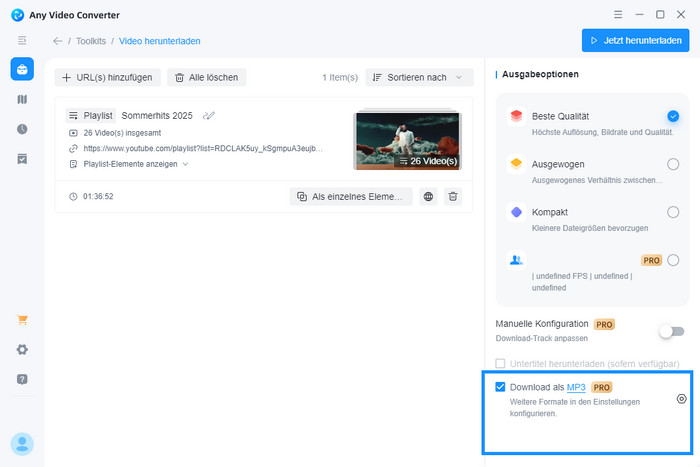The height and width of the screenshot is (467, 700).
Task: Click the Ausgabeoptionen heading
Action: (540, 74)
